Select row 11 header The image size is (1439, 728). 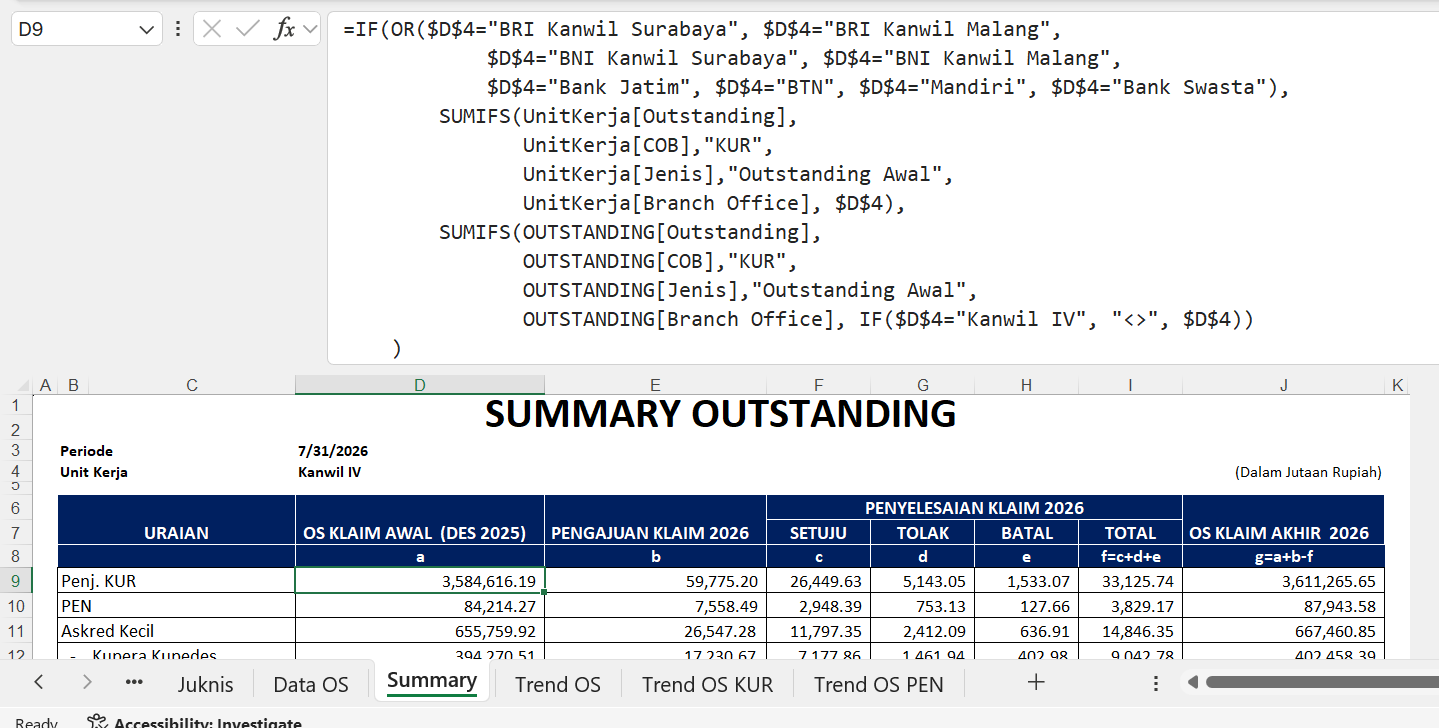click(16, 631)
